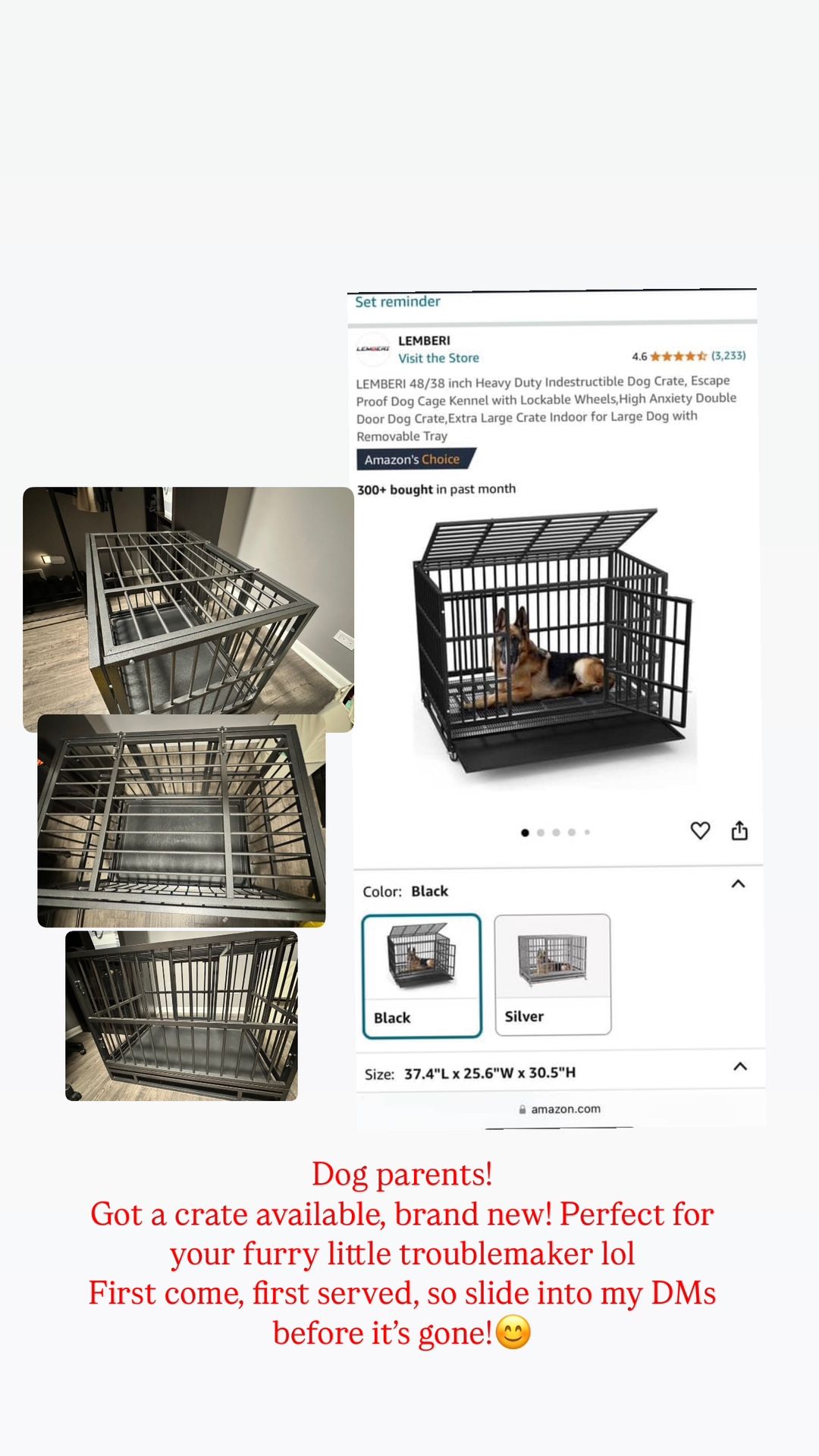Select the fourth image carousel dot
The width and height of the screenshot is (819, 1456).
click(x=572, y=833)
